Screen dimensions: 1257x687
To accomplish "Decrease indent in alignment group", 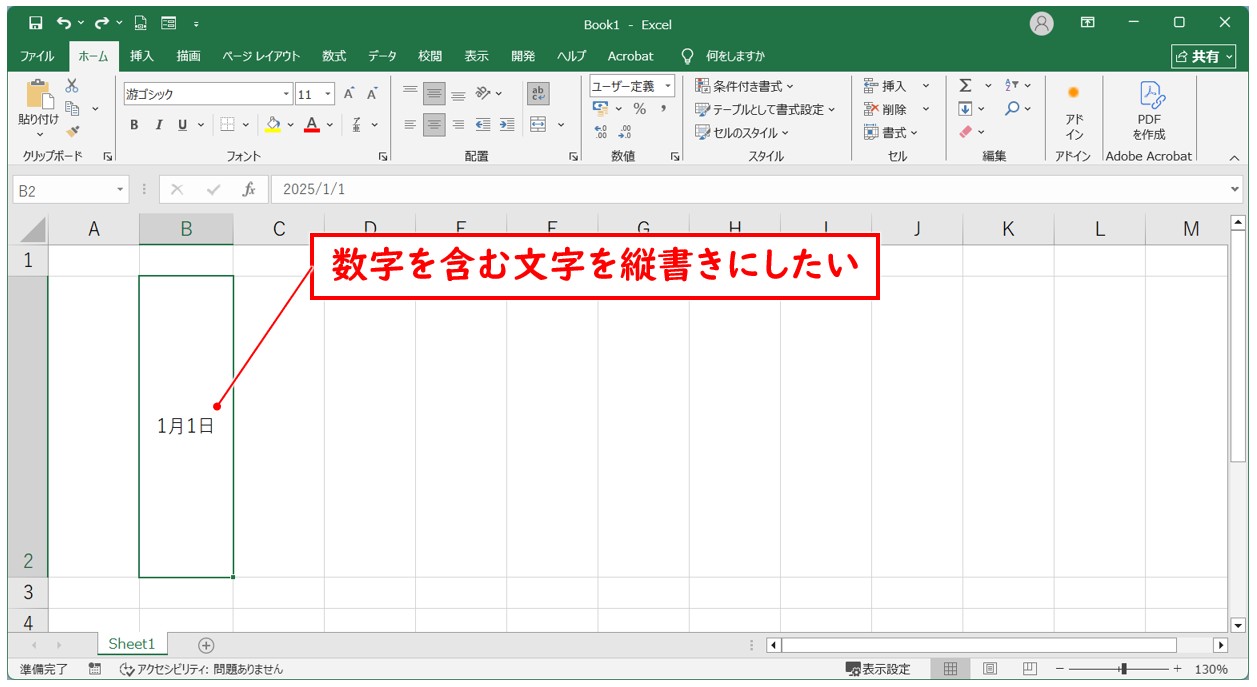I will point(483,125).
